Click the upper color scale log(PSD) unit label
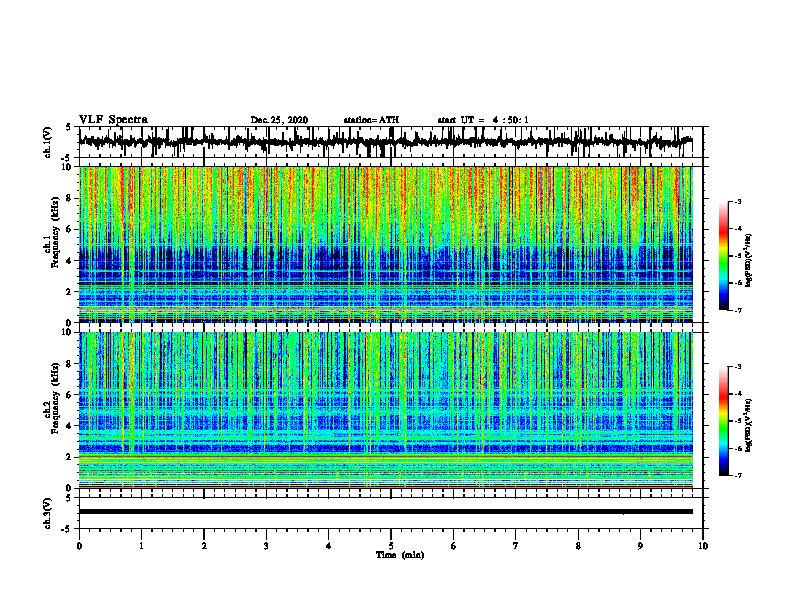This screenshot has height=612, width=792. pos(749,260)
